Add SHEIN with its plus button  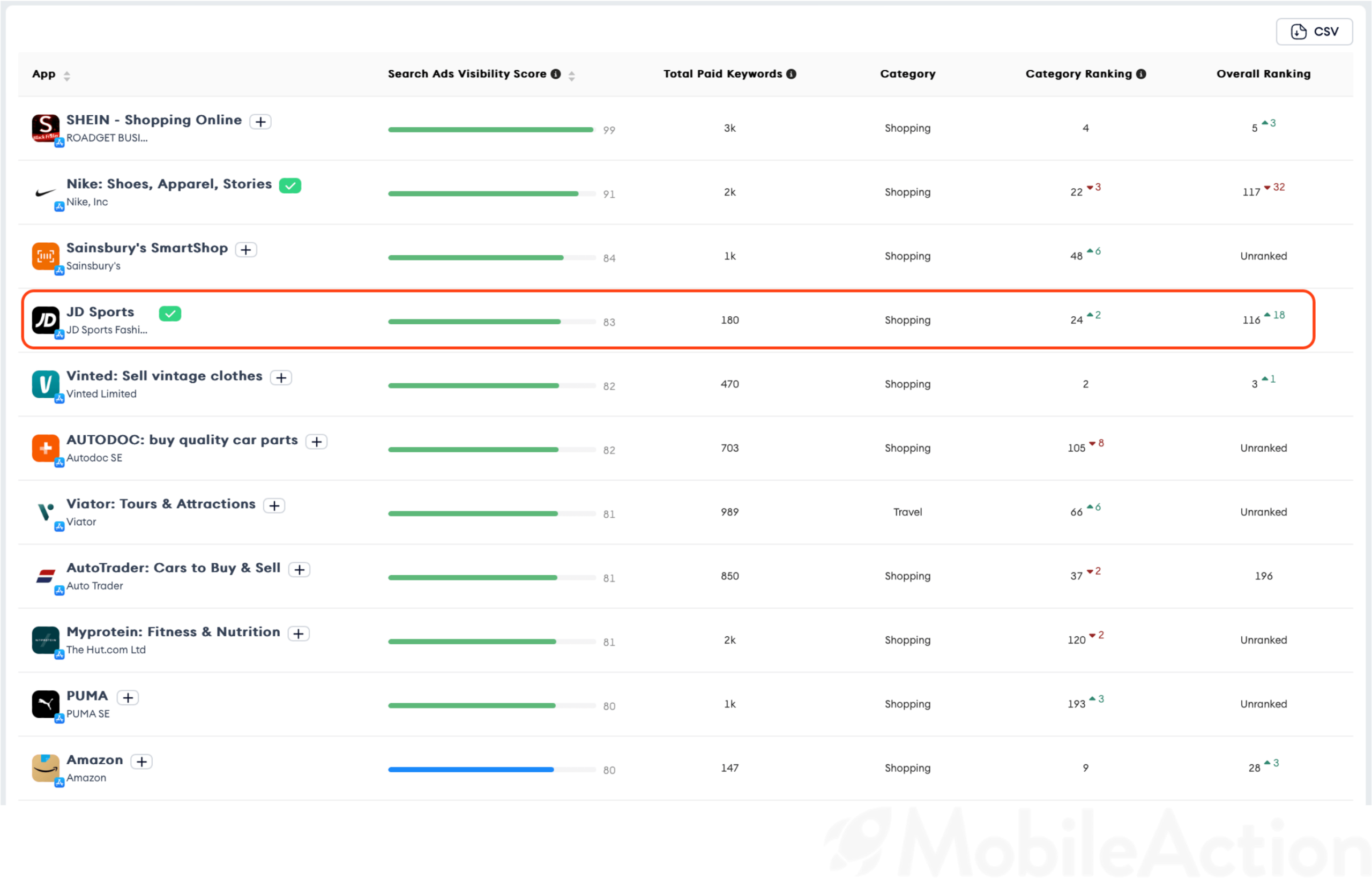coord(261,122)
